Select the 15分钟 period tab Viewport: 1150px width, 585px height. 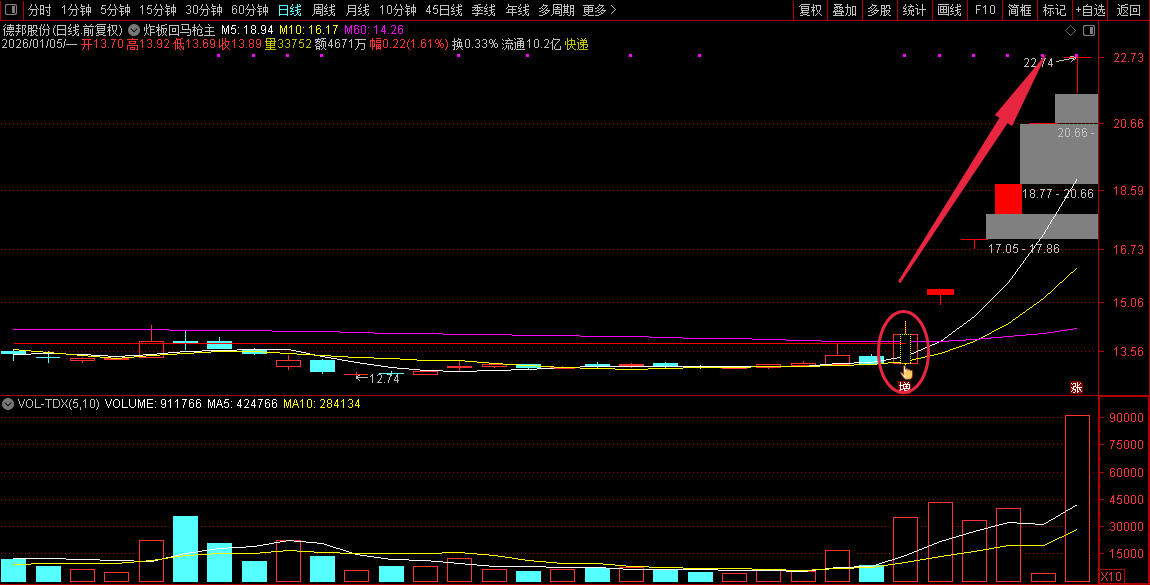tap(158, 10)
